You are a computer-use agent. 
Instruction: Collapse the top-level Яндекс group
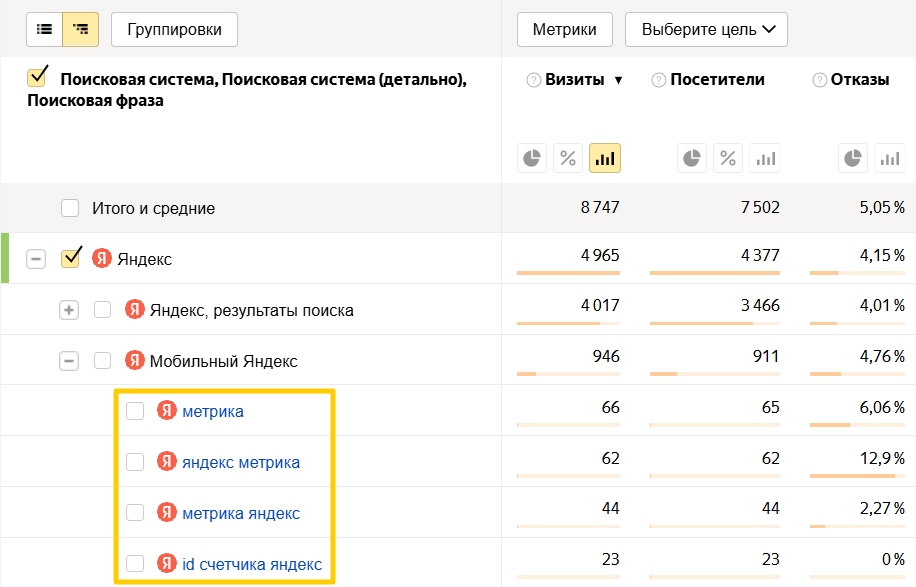(x=36, y=259)
